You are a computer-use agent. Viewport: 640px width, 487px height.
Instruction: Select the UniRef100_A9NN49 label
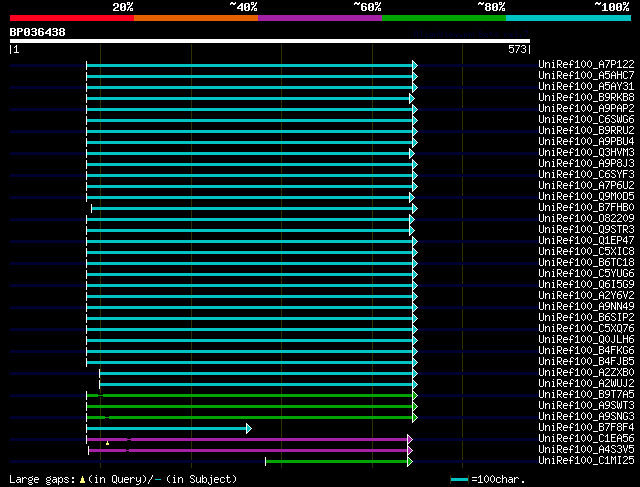[587, 307]
